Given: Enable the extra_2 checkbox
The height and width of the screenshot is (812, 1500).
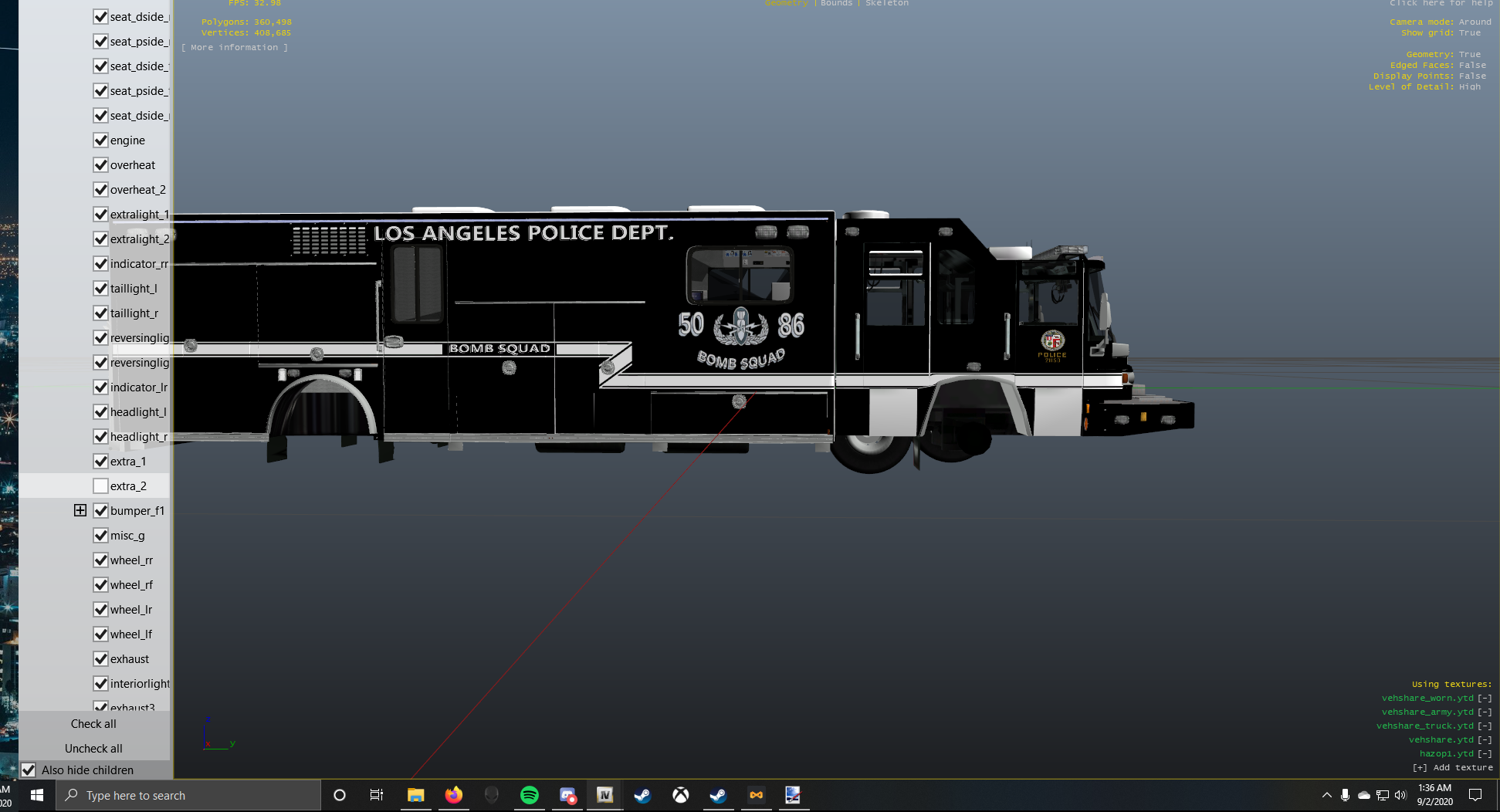Looking at the screenshot, I should pos(100,486).
